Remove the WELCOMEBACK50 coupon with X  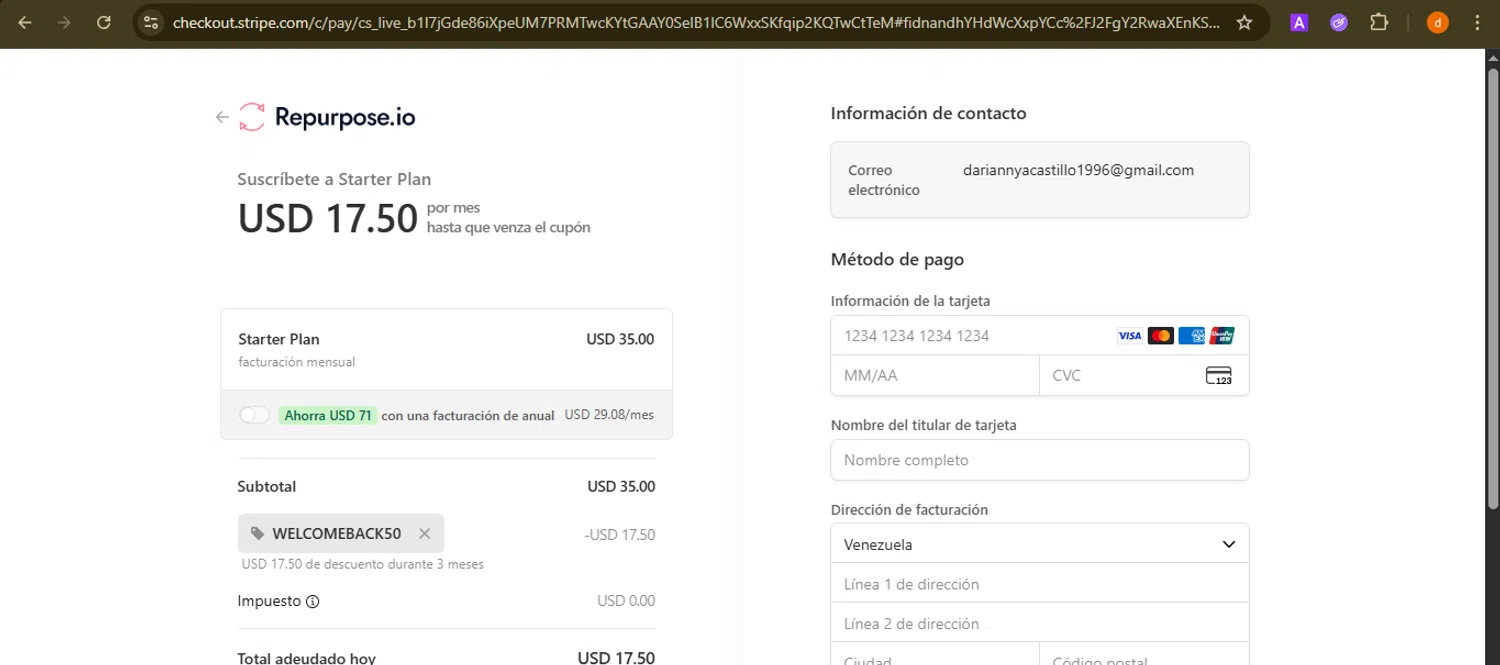pyautogui.click(x=424, y=534)
